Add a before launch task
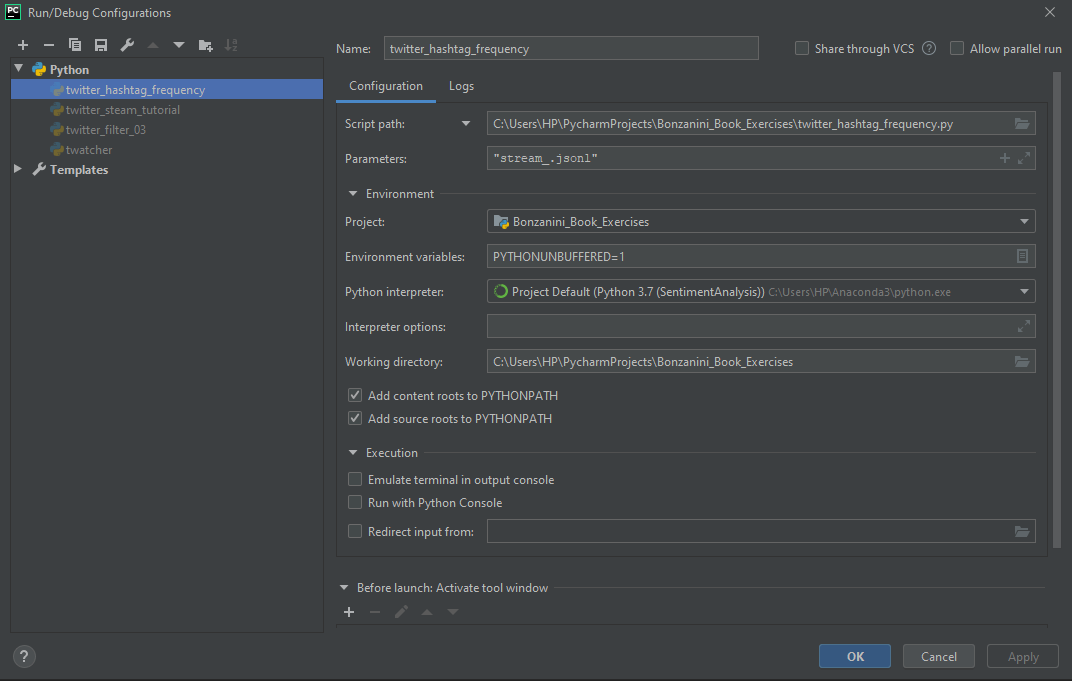The width and height of the screenshot is (1072, 681). click(349, 612)
